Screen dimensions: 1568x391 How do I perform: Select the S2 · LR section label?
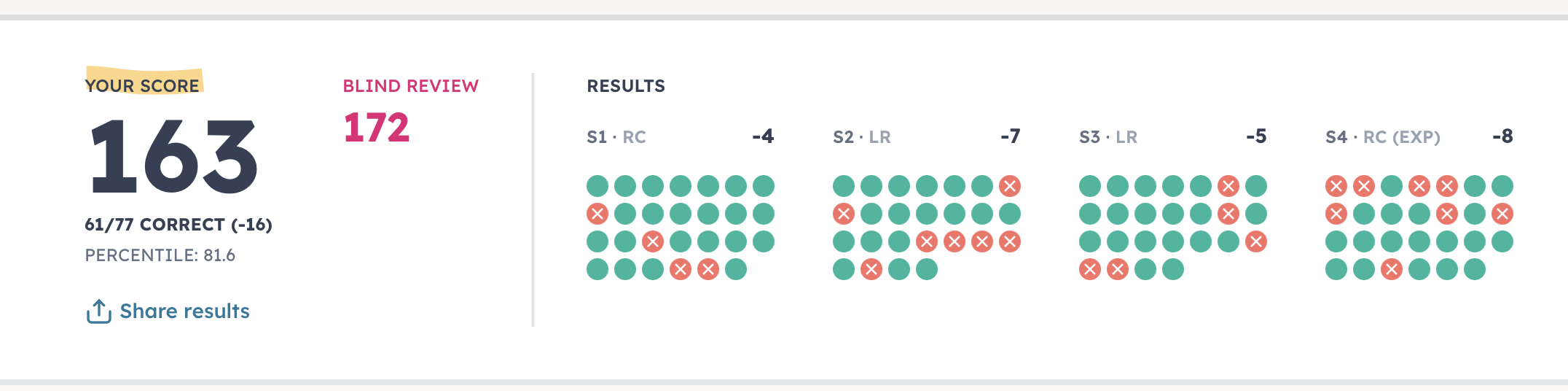pos(862,137)
